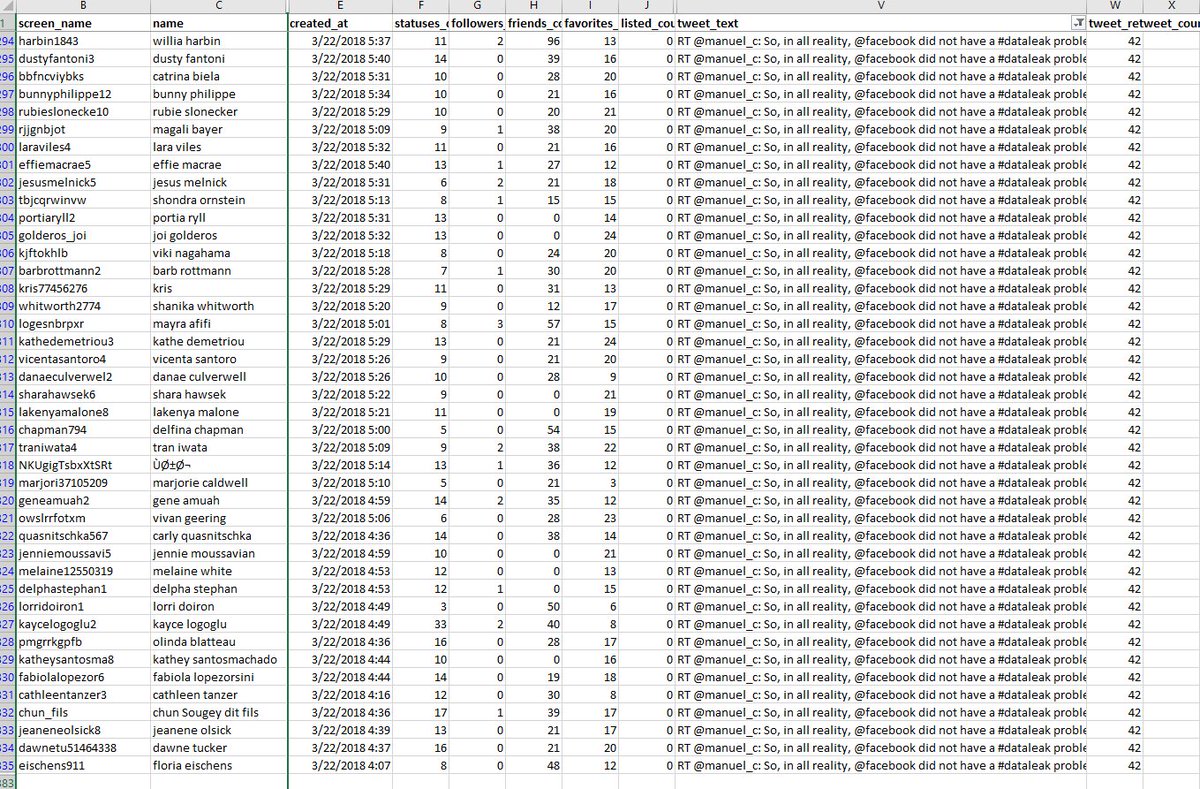Screen dimensions: 1200x789
Task: Select the kris77456276 cell
Action: point(84,288)
